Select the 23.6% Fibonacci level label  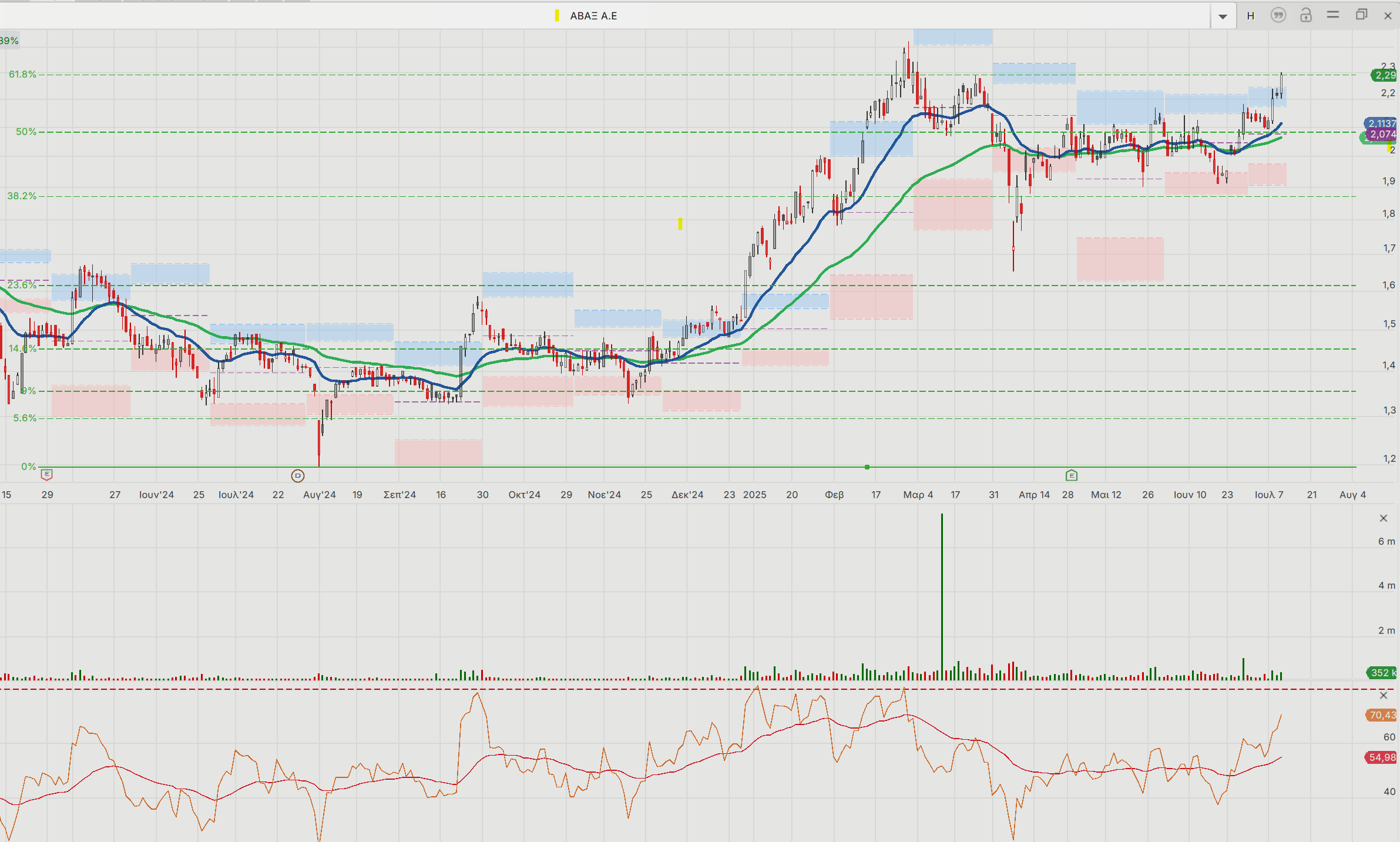22,285
